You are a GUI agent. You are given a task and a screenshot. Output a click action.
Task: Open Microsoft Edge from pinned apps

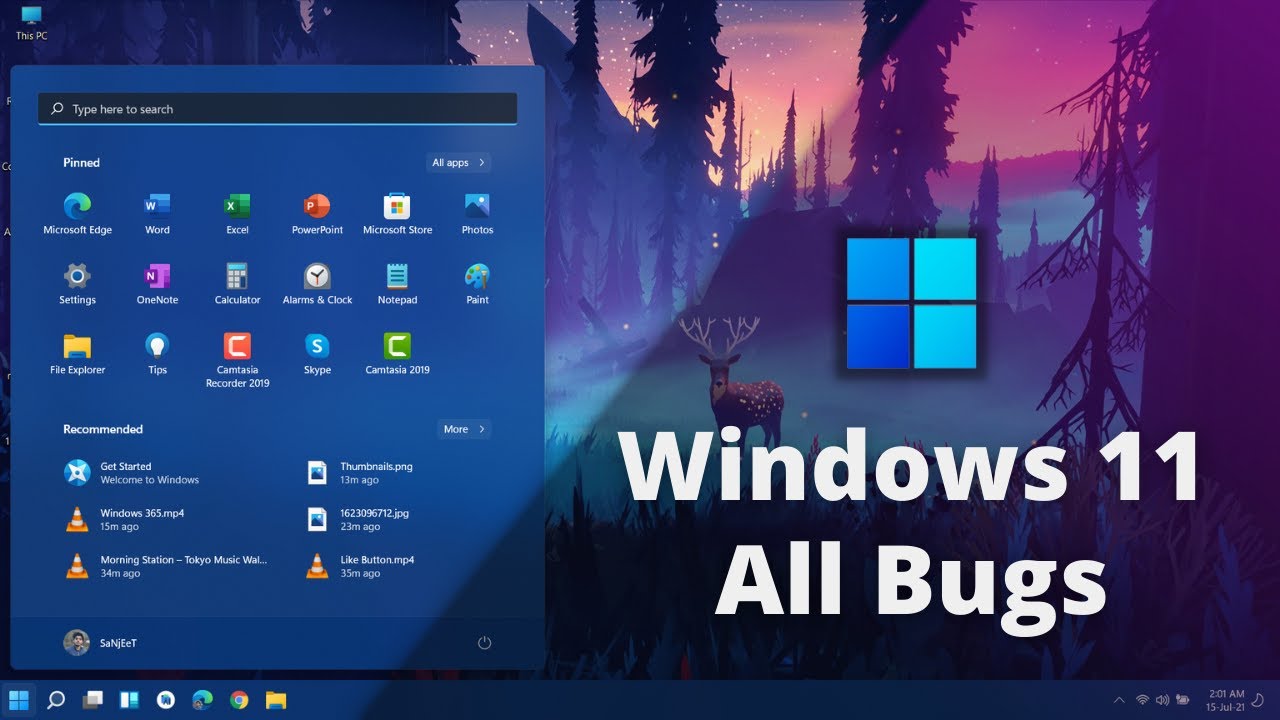coord(77,214)
